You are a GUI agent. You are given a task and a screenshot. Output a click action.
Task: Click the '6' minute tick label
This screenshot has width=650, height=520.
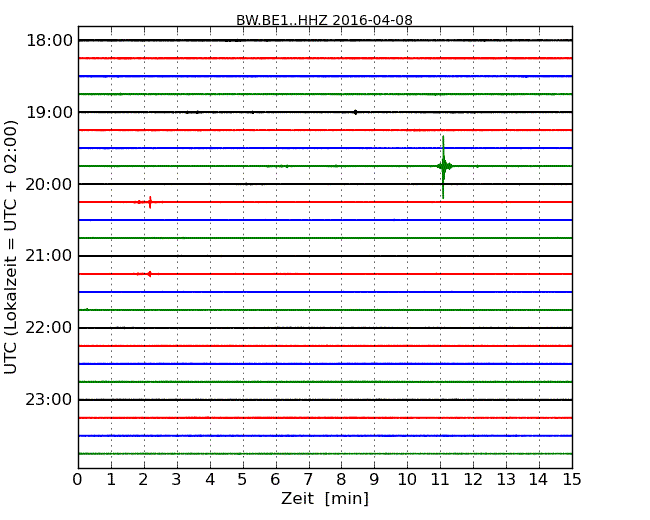point(276,480)
